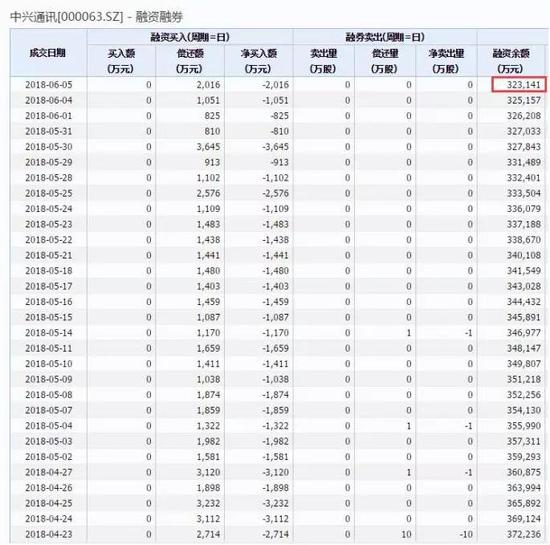Click the net buy value -2,714
550x545 pixels.
pos(275,534)
